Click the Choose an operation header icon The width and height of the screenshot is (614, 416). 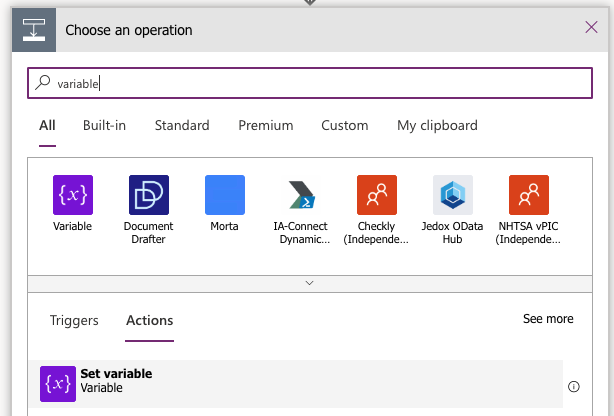pyautogui.click(x=32, y=30)
